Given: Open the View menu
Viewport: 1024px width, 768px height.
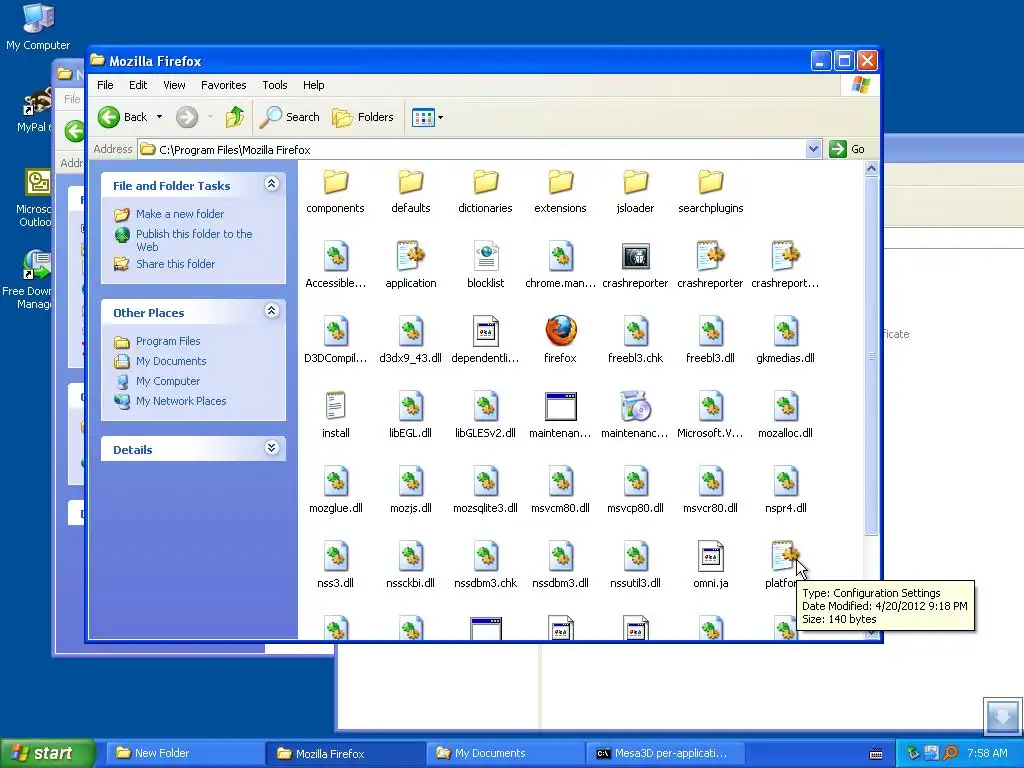Looking at the screenshot, I should (x=174, y=85).
